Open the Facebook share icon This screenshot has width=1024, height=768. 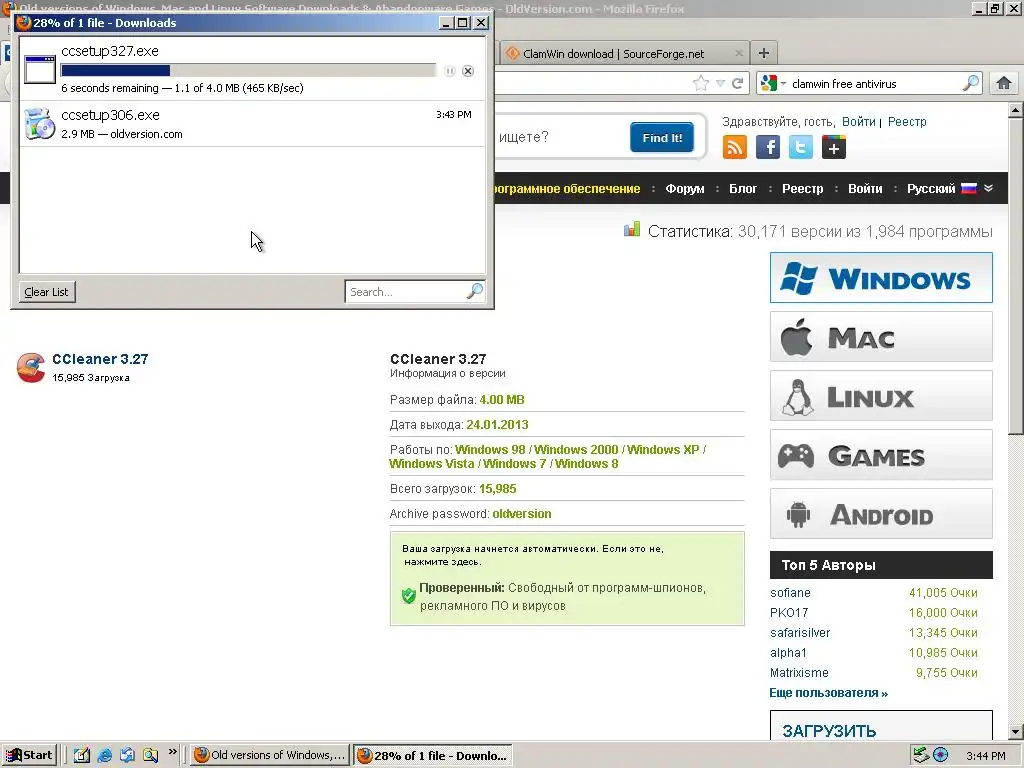768,147
